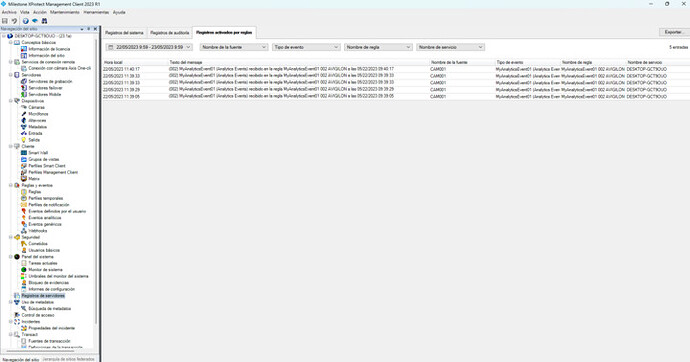This screenshot has height=362, width=690.
Task: Click the Micrófonos microphone icon
Action: click(24, 114)
